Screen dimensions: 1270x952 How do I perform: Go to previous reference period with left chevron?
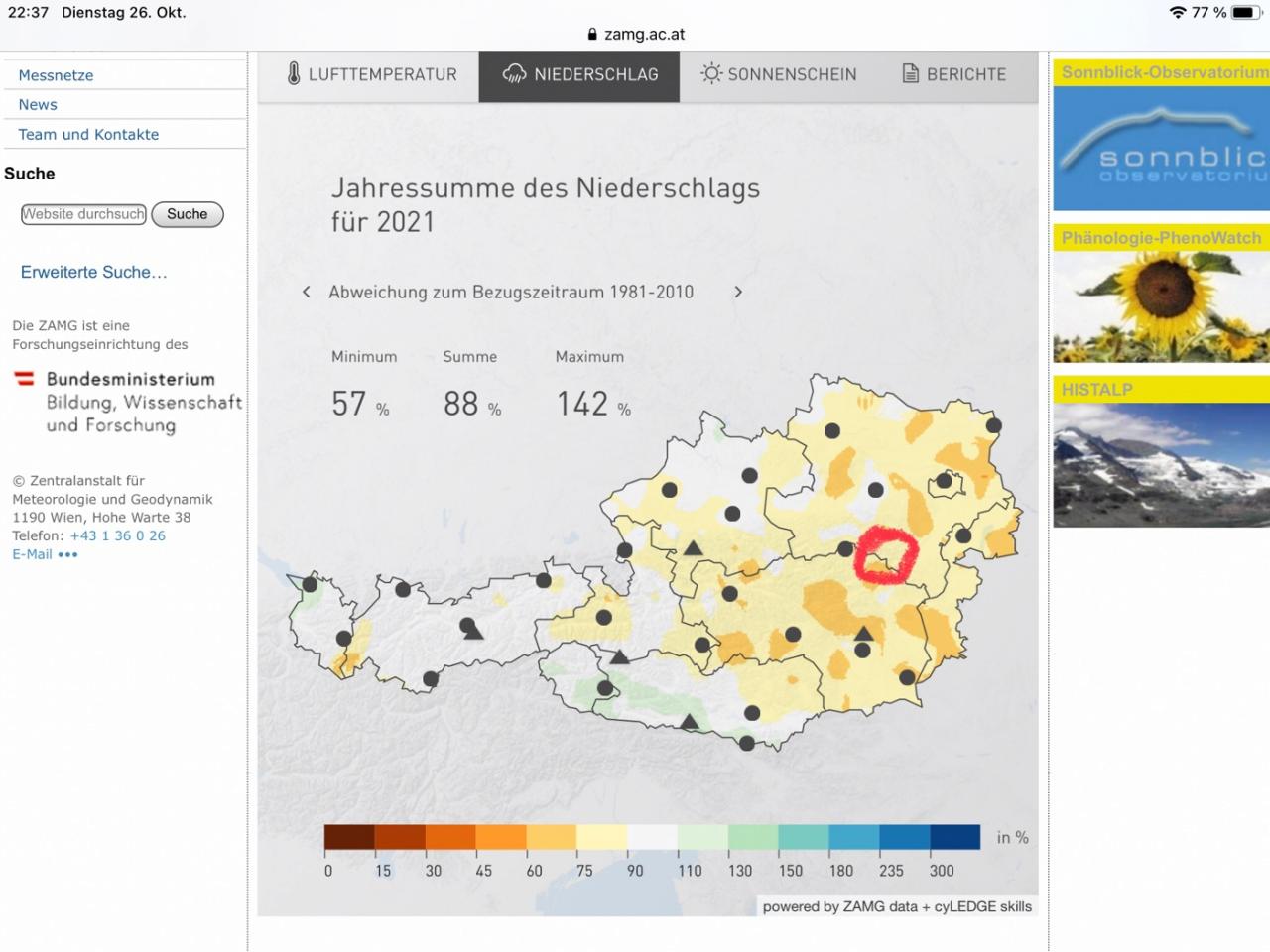click(x=307, y=292)
